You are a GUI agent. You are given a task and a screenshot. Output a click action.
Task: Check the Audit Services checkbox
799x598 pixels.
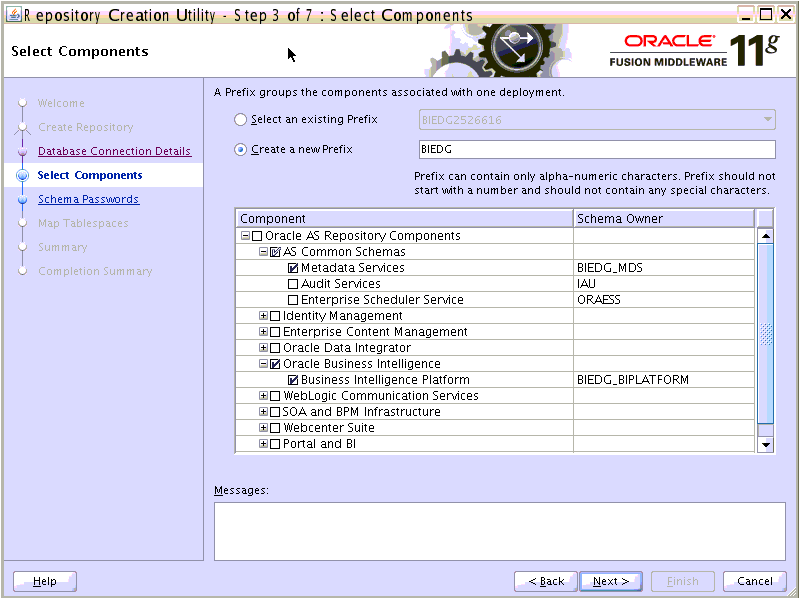click(x=293, y=284)
